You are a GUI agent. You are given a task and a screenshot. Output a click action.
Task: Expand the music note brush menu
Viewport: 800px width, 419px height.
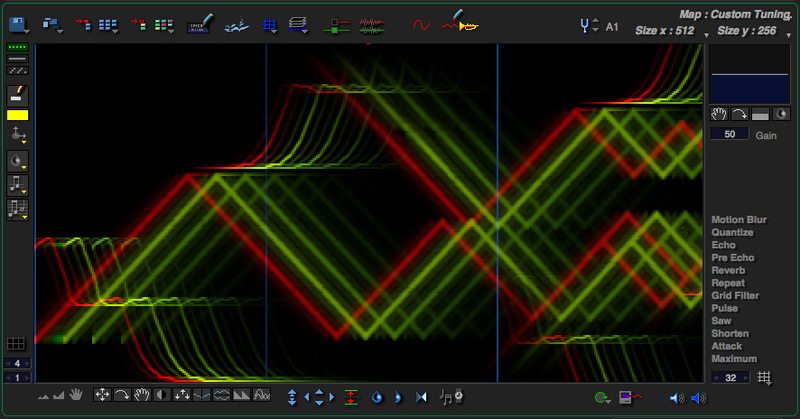17,185
